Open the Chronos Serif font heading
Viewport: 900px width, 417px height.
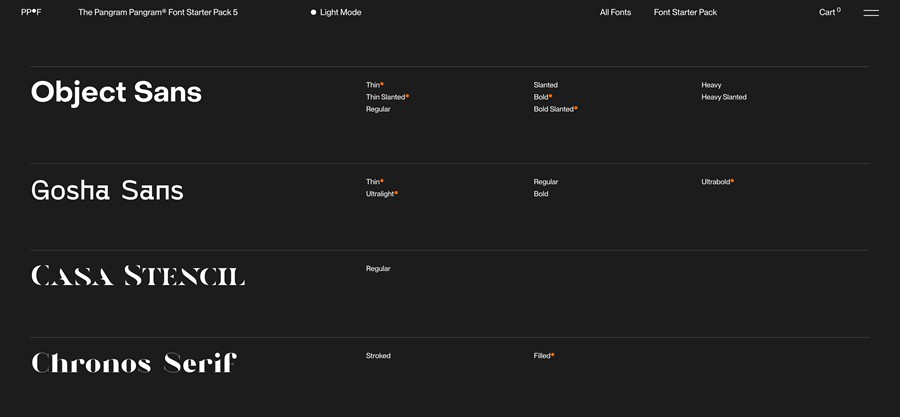click(134, 363)
